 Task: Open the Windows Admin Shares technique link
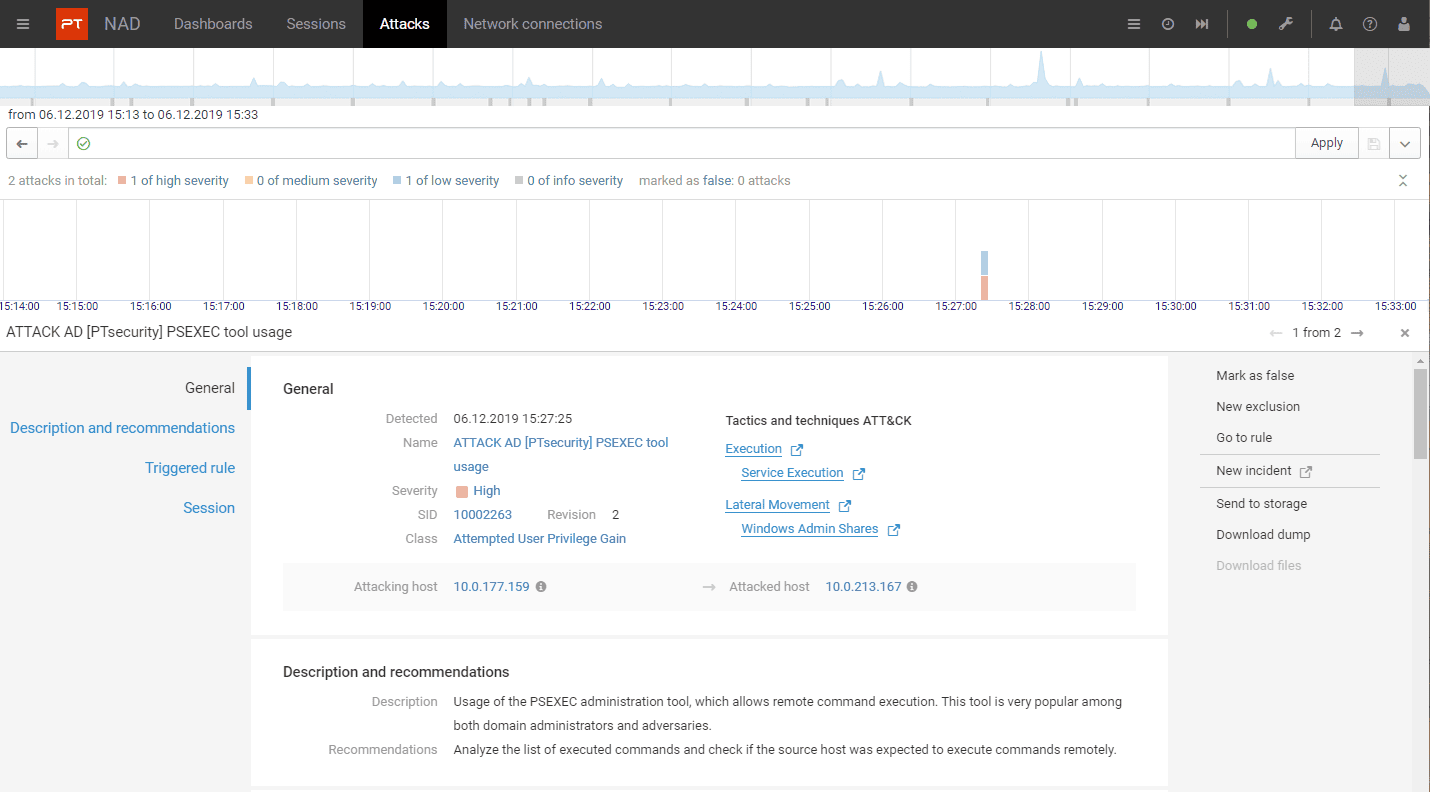809,529
